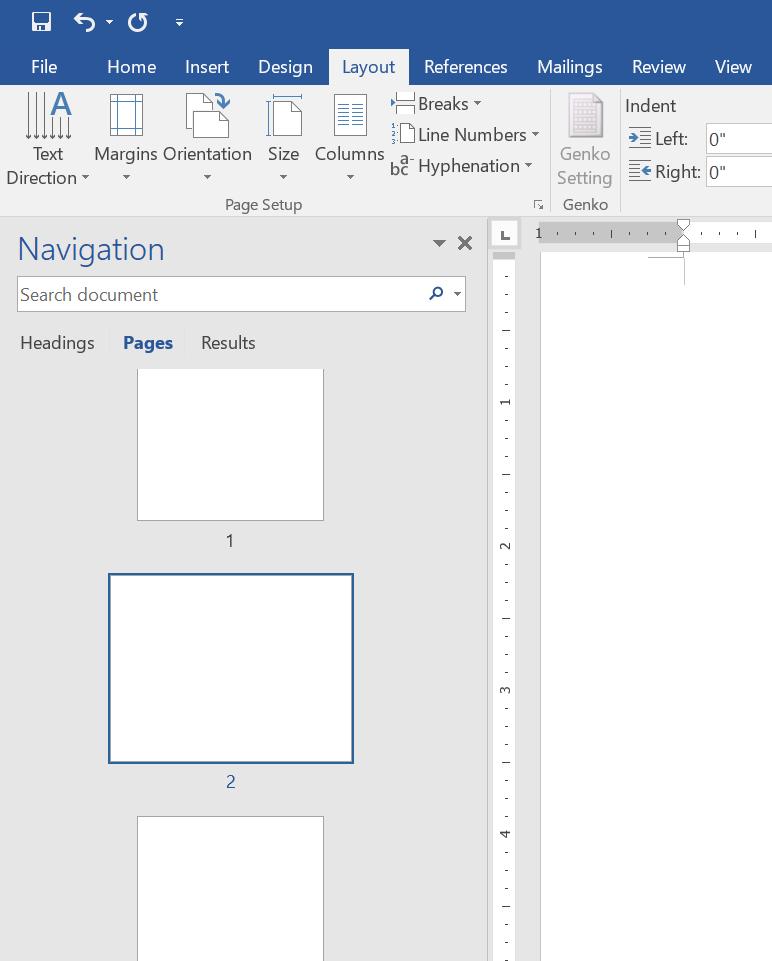Viewport: 772px width, 961px height.
Task: Open the page Size menu
Action: point(283,140)
